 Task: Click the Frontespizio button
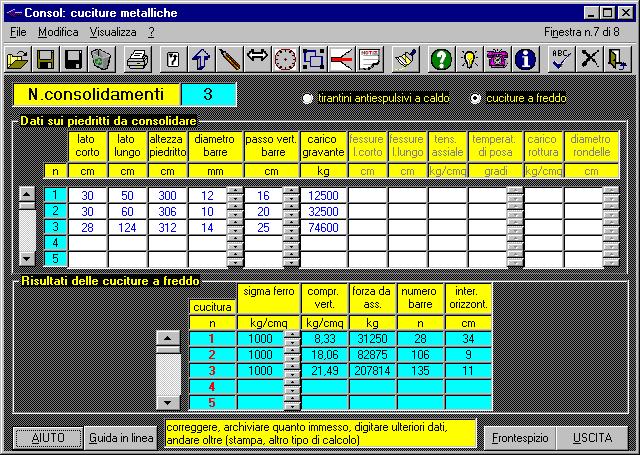517,438
